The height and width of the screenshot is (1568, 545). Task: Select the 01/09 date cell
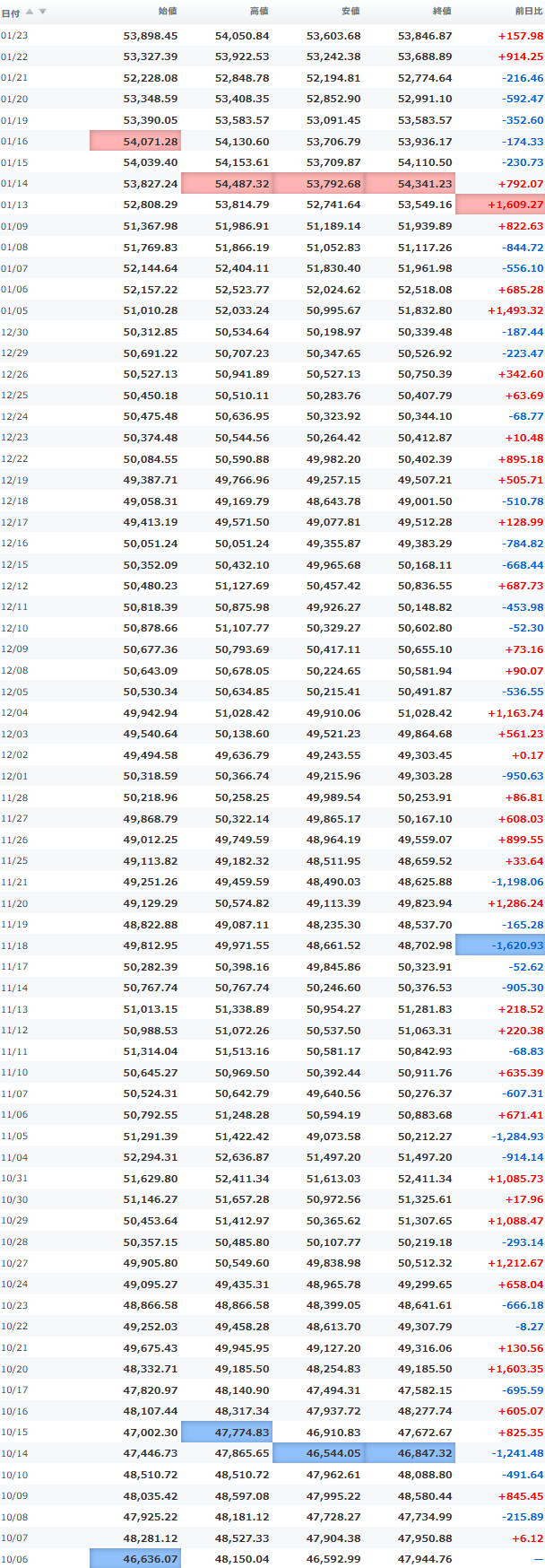(x=14, y=226)
